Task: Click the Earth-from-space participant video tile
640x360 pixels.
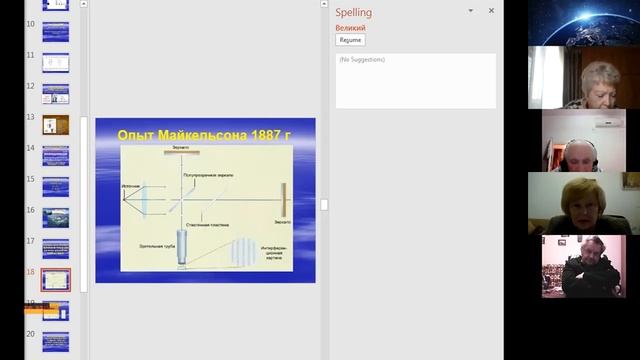Action: 584,23
